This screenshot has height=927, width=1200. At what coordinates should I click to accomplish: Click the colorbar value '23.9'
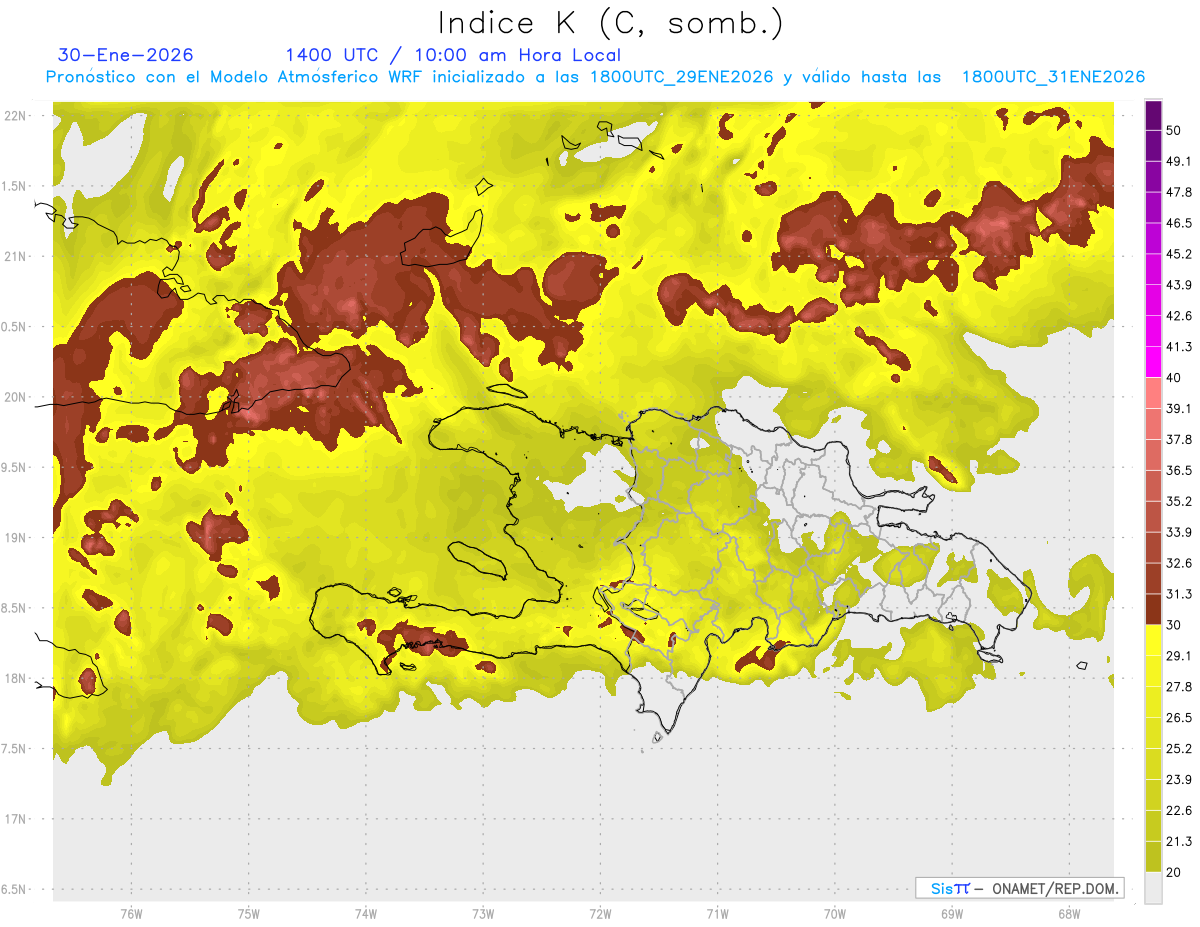(1179, 780)
